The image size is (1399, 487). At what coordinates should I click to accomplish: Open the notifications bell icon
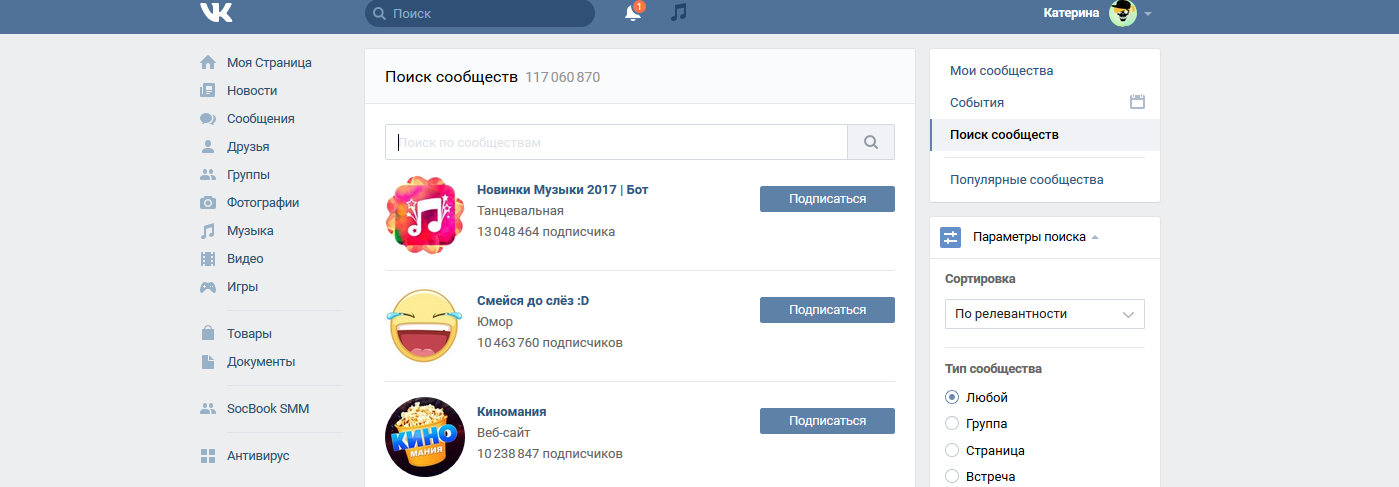click(x=632, y=13)
